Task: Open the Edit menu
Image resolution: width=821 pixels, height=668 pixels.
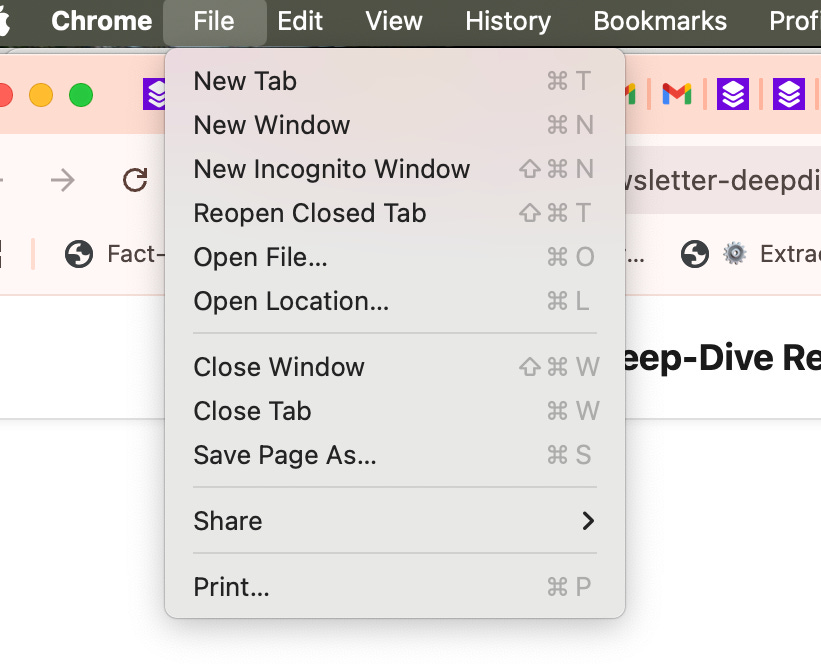Action: pos(300,21)
